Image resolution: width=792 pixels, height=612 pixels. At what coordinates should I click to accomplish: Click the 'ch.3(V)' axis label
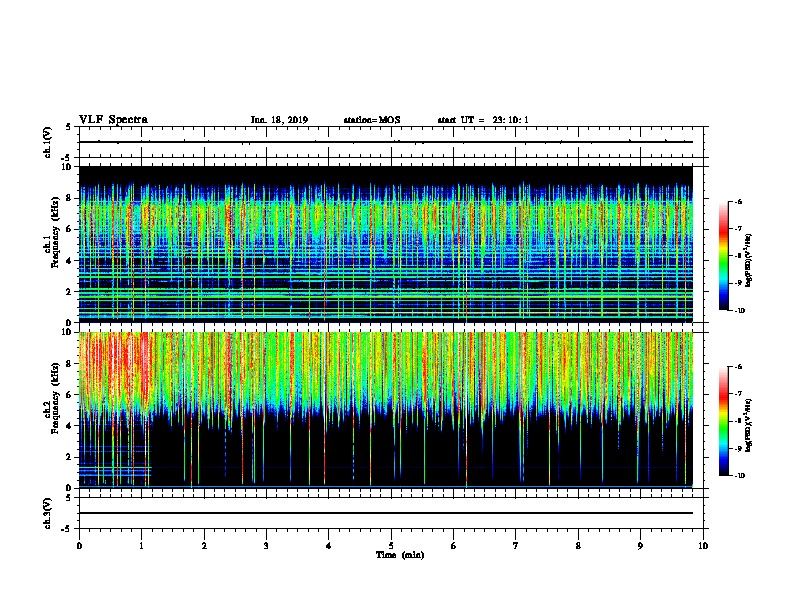(x=47, y=513)
